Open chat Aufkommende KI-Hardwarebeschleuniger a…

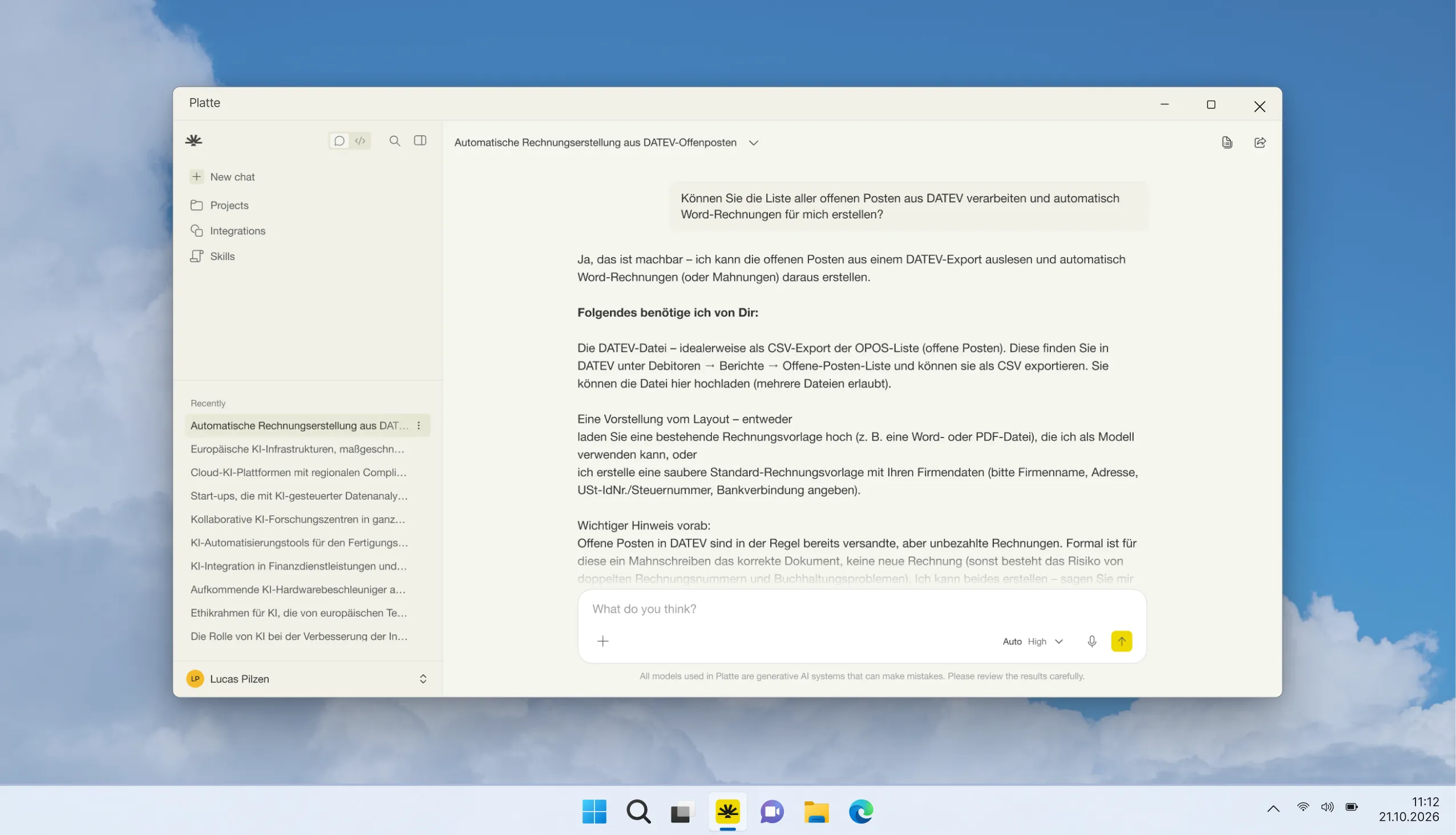pyautogui.click(x=298, y=590)
